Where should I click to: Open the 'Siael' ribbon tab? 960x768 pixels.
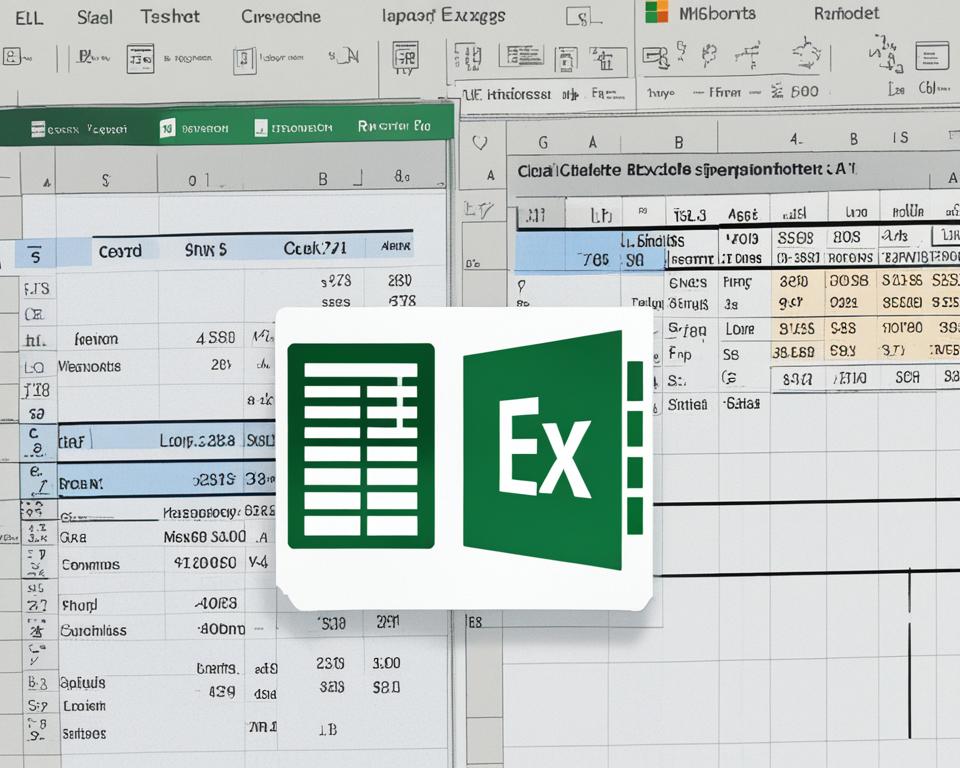95,17
